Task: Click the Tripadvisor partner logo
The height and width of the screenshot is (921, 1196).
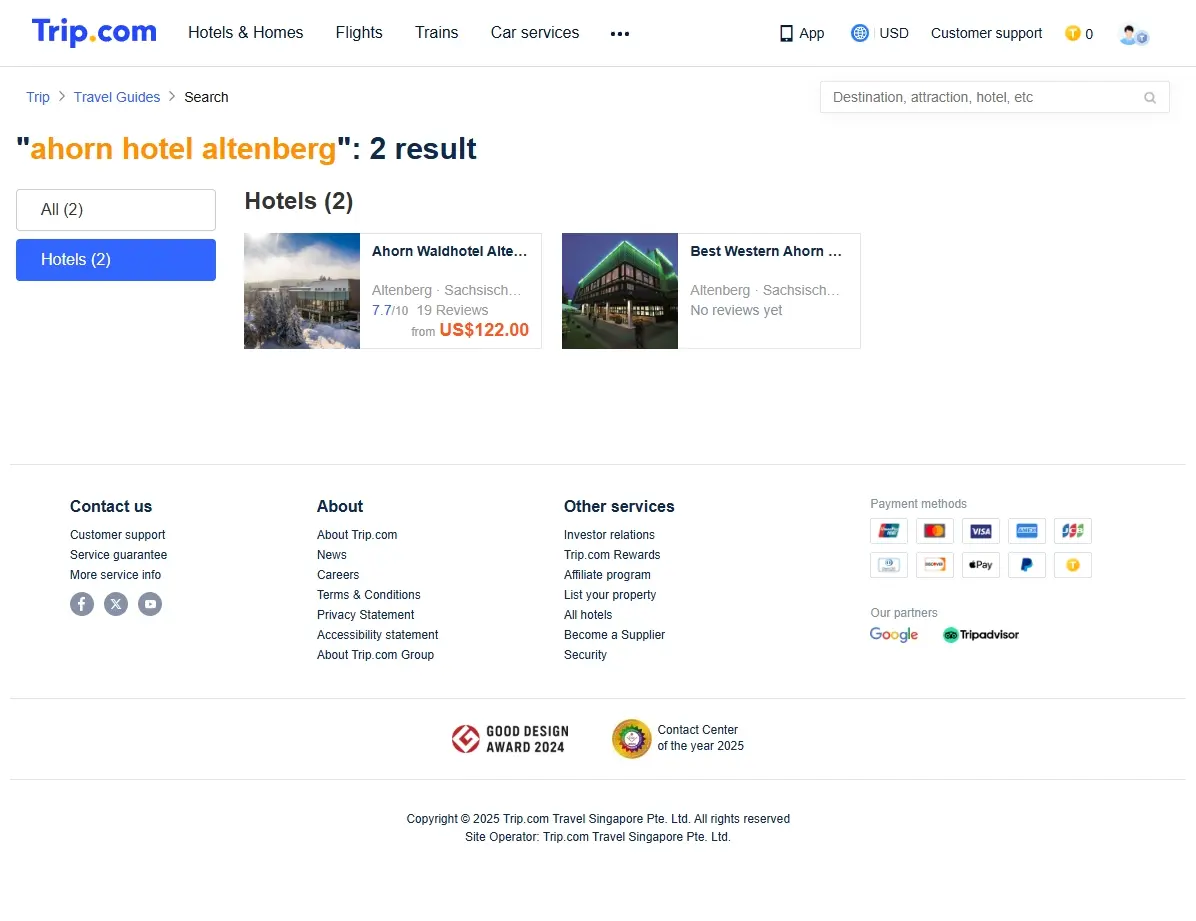Action: 981,635
